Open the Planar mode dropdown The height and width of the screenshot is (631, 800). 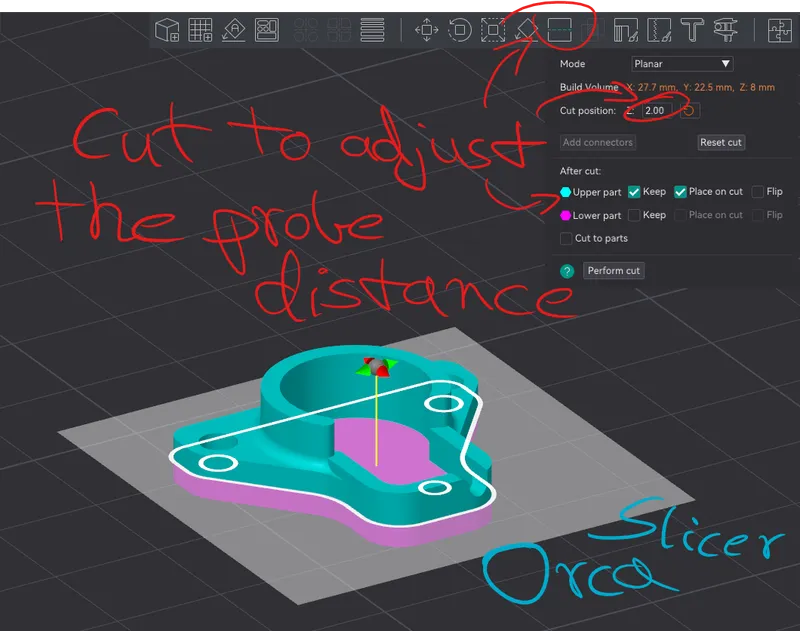pyautogui.click(x=682, y=64)
